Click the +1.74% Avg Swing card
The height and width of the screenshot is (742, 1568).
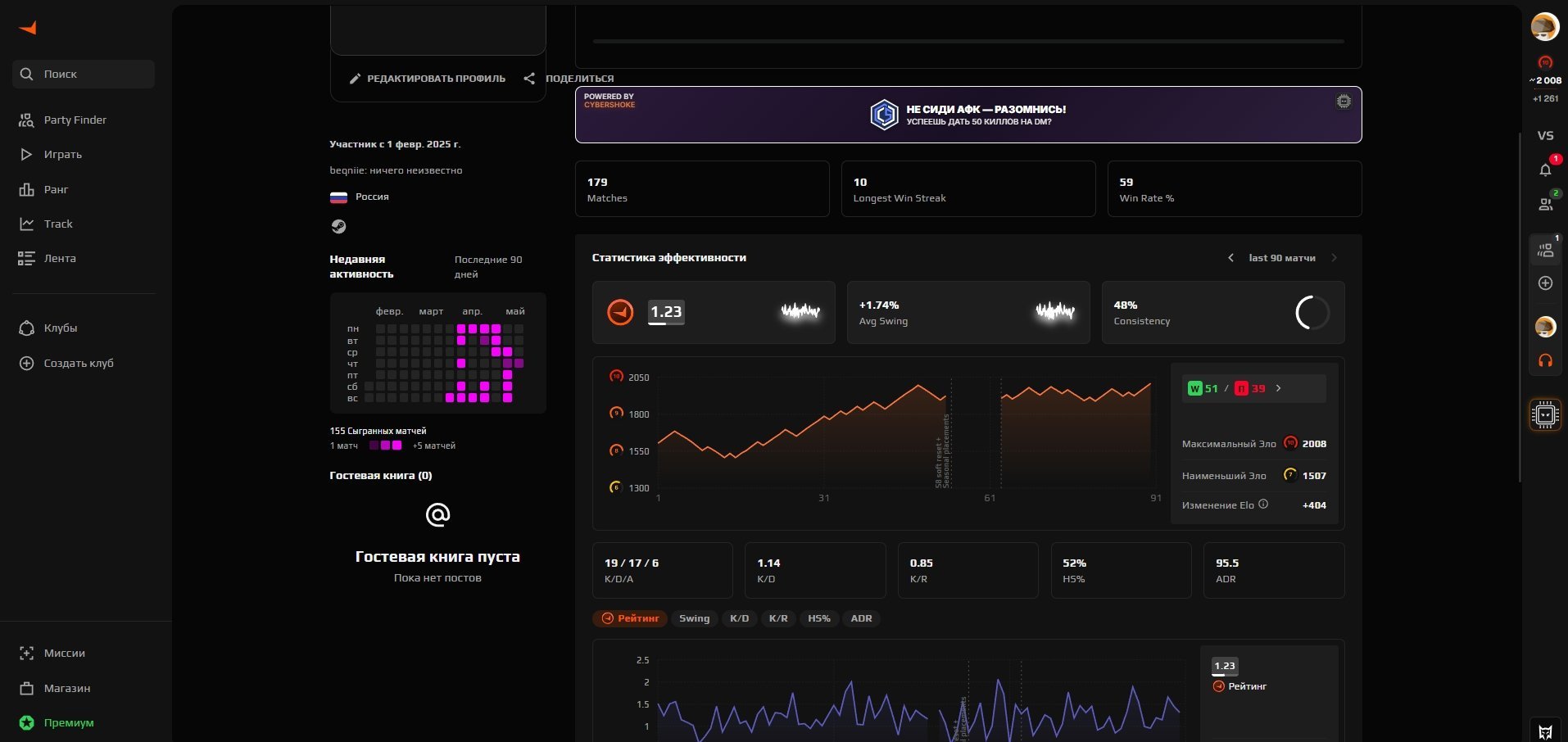pyautogui.click(x=968, y=312)
